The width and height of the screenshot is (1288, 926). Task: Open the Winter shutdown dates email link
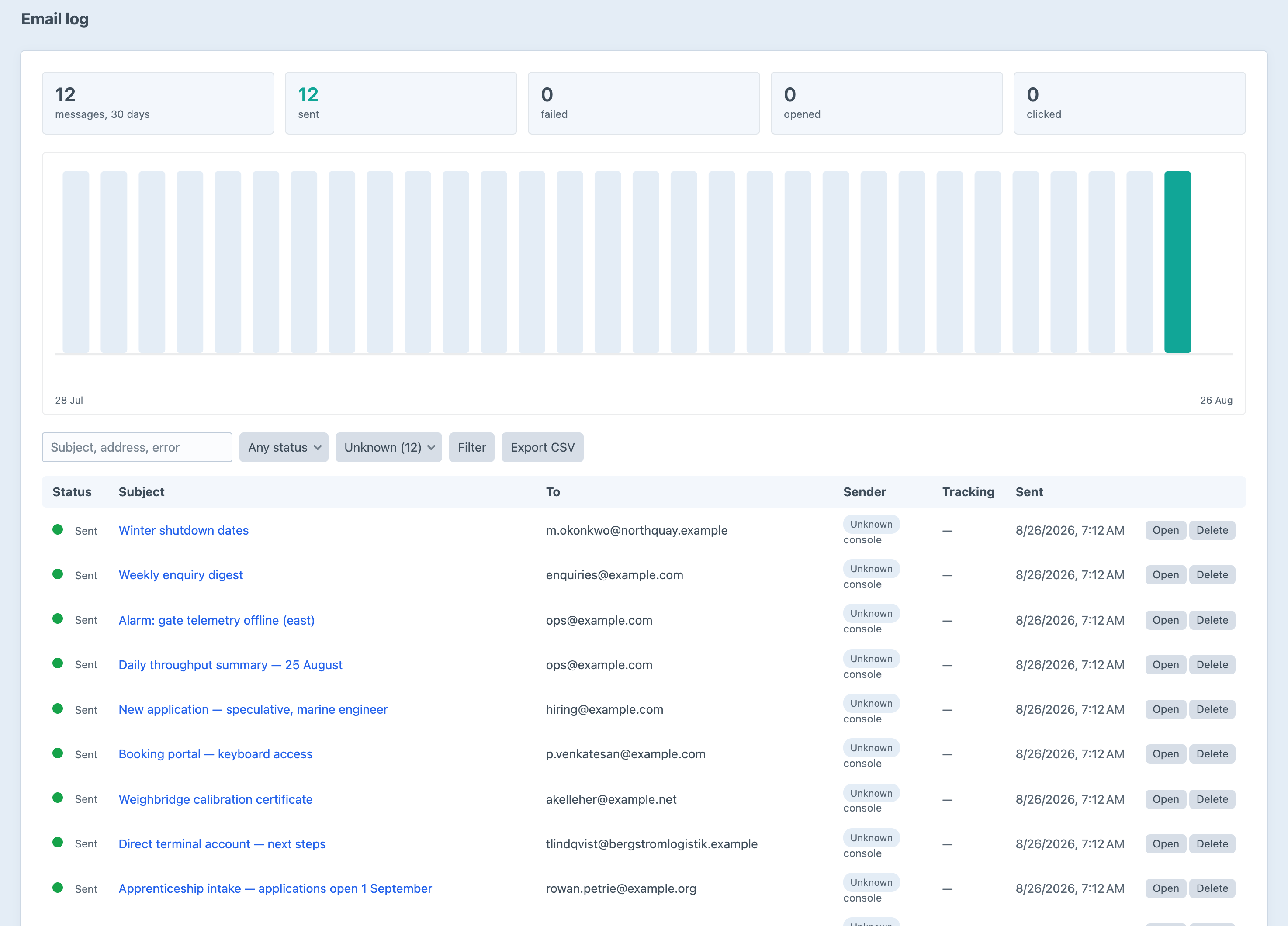[184, 530]
